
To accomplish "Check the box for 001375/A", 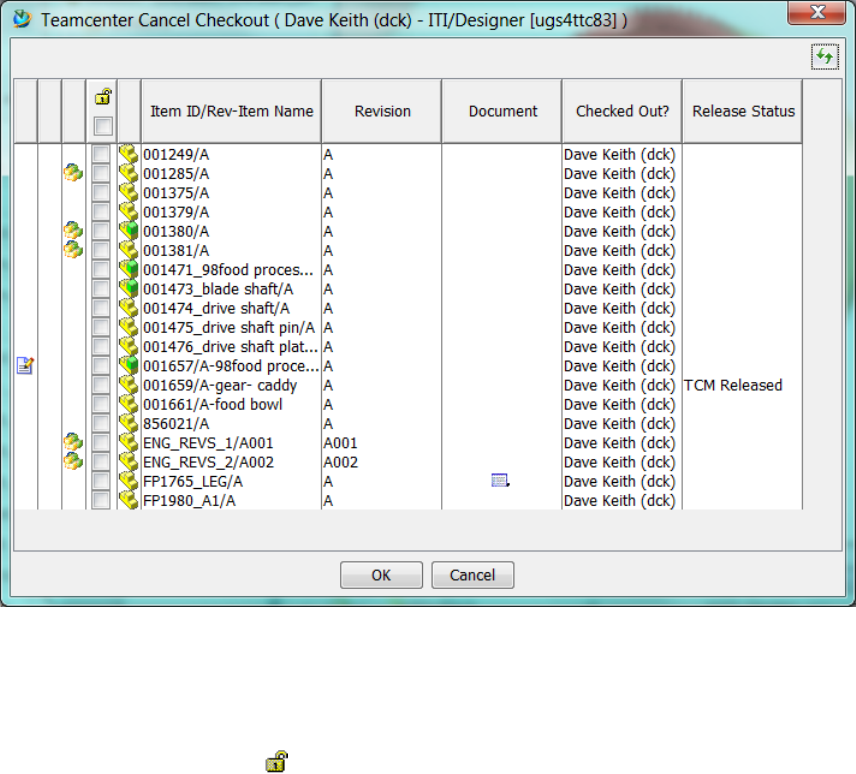I will pyautogui.click(x=100, y=193).
